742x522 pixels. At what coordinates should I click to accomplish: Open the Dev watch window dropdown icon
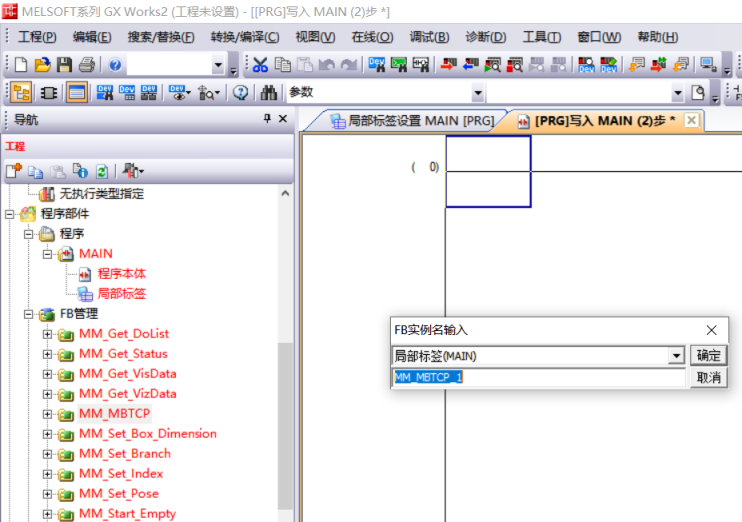click(180, 92)
